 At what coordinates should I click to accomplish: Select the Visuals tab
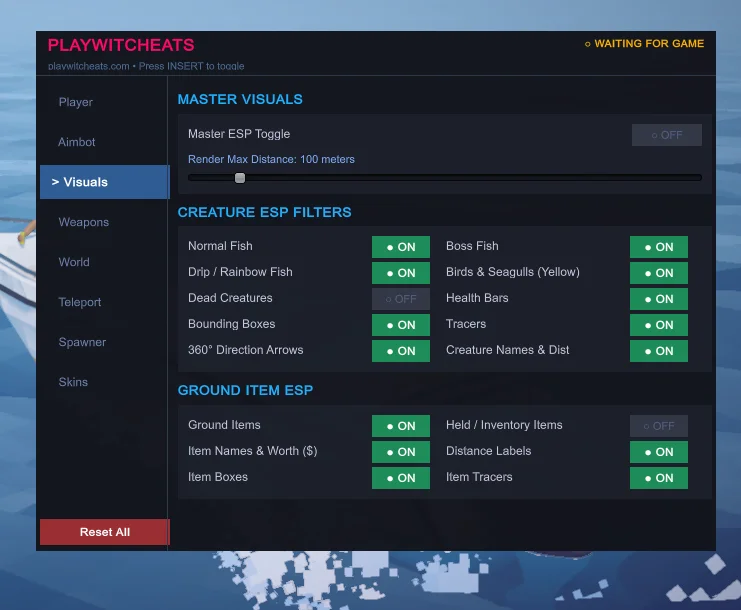pos(104,182)
